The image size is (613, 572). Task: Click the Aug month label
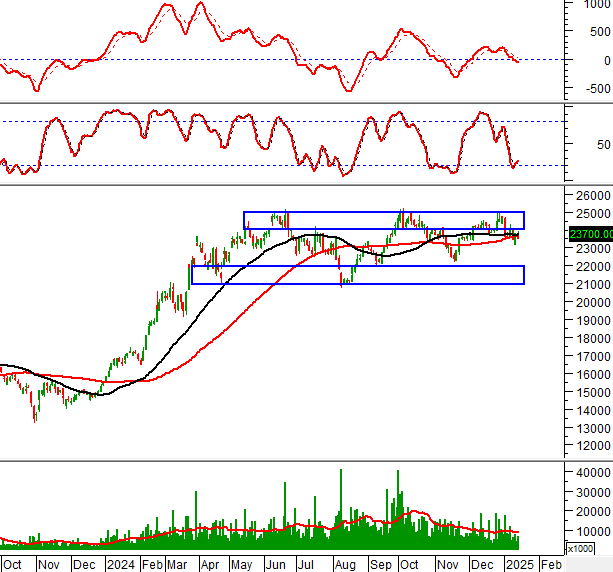[x=345, y=565]
